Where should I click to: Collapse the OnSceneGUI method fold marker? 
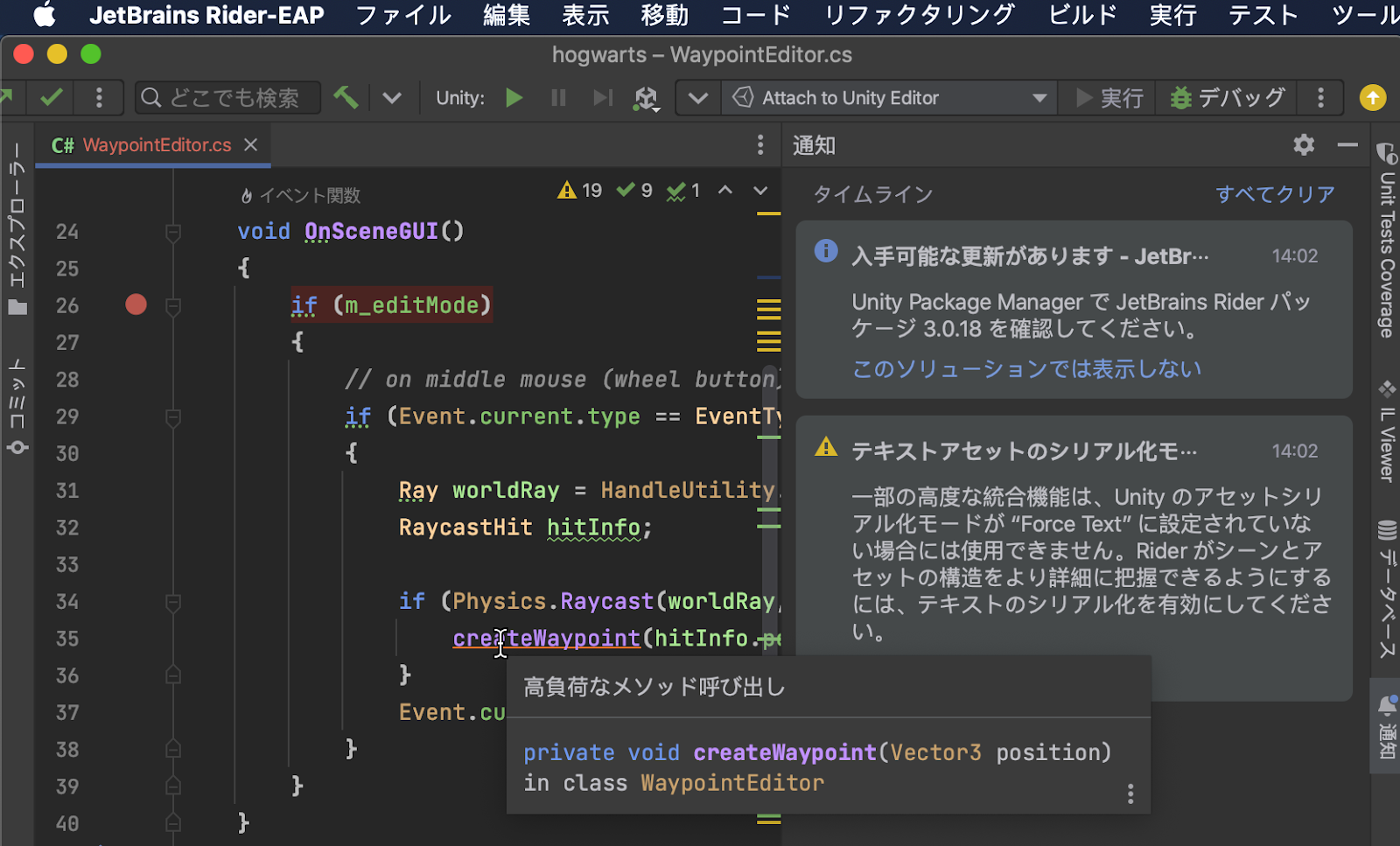pos(173,232)
